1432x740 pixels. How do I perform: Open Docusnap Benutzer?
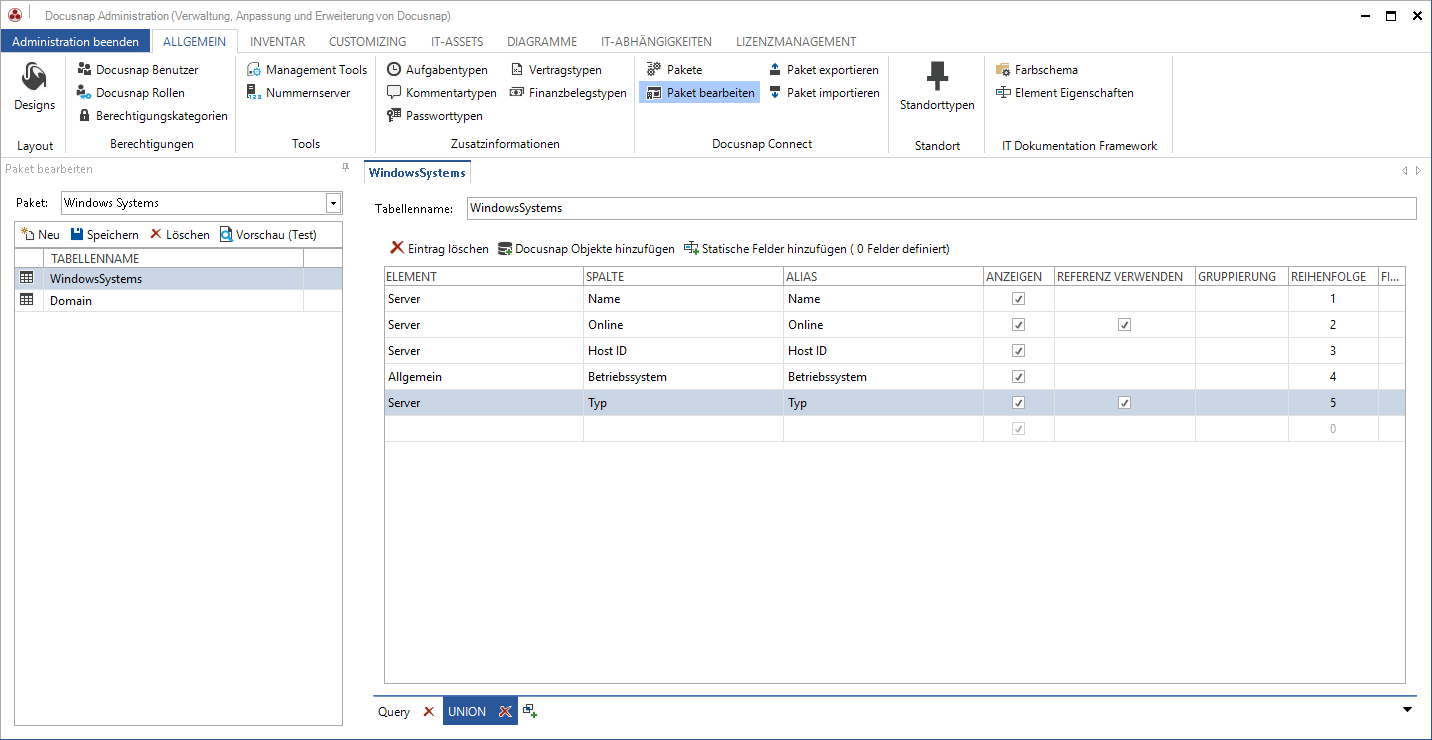[138, 70]
